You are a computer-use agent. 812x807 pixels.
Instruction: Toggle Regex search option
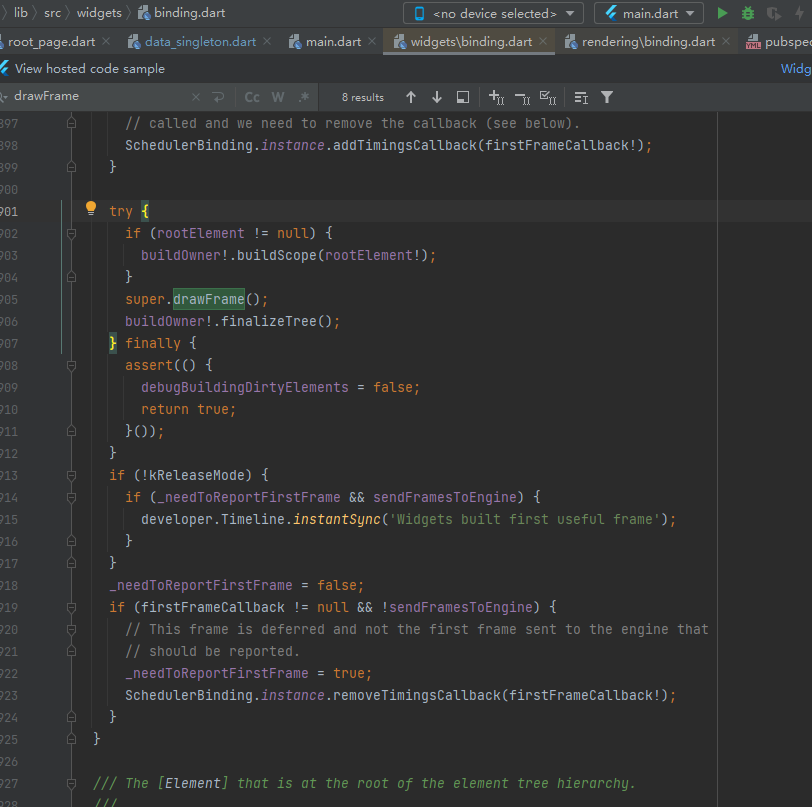click(x=304, y=97)
